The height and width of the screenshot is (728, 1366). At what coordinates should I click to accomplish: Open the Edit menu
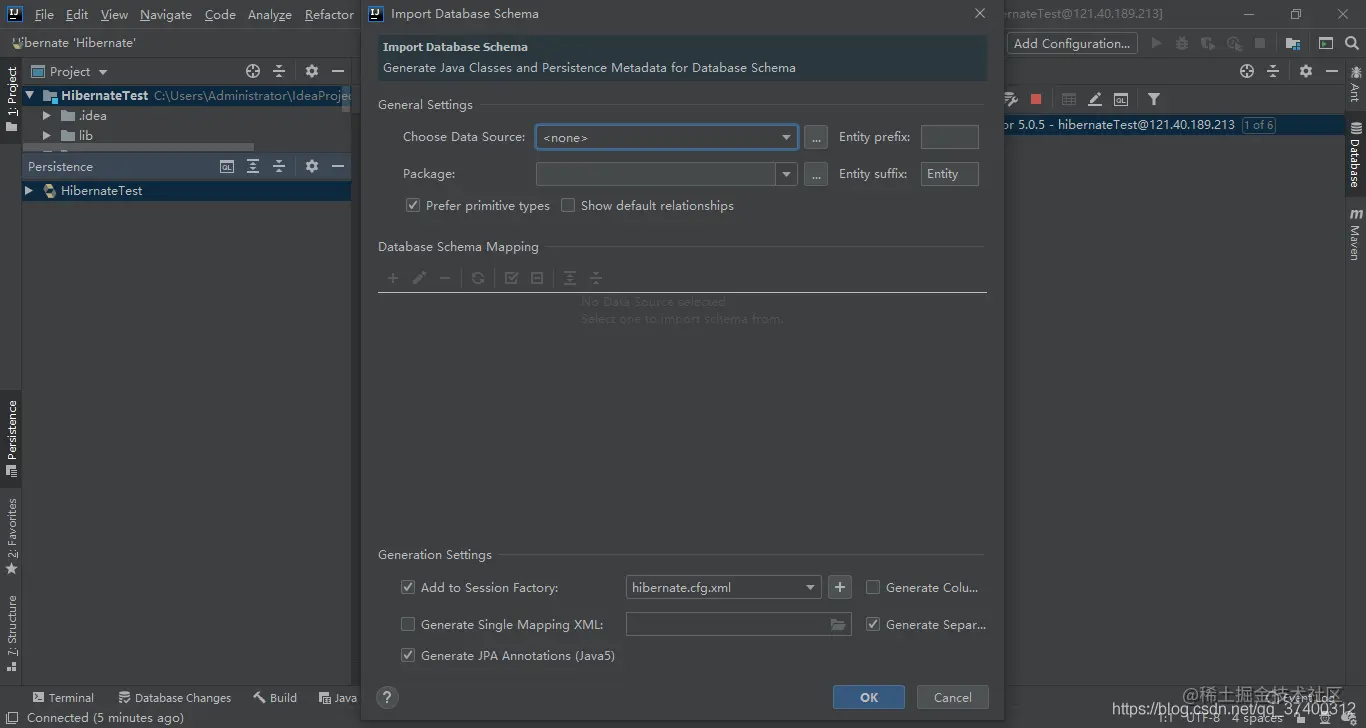point(77,14)
